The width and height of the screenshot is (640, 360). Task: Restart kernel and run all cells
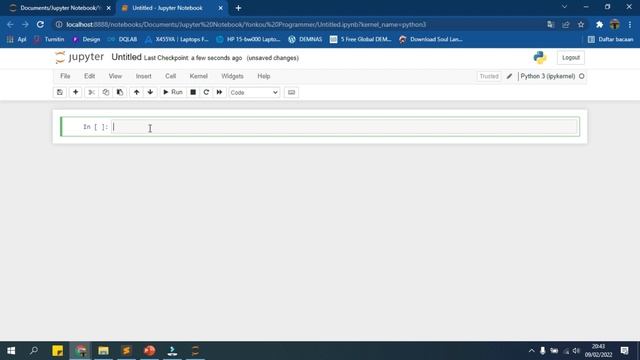[x=220, y=92]
